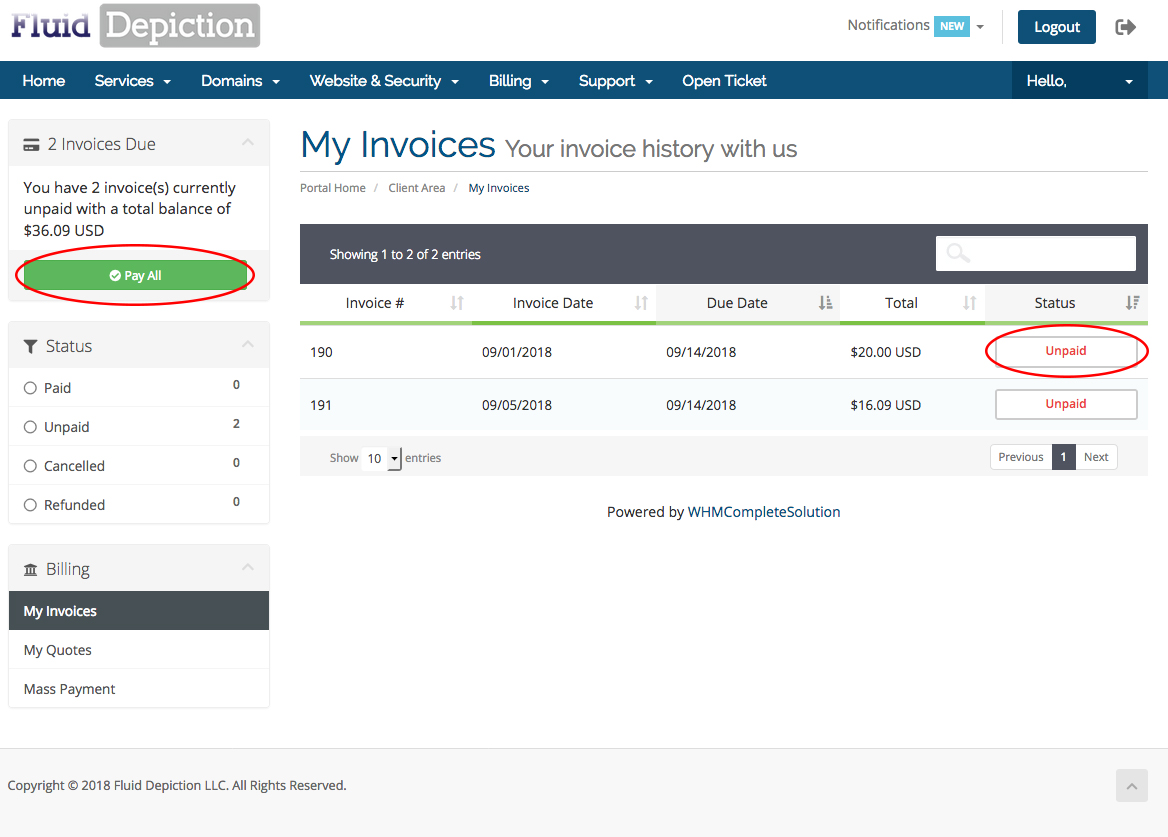Open Ticket from the navigation bar
This screenshot has width=1168, height=837.
[724, 80]
